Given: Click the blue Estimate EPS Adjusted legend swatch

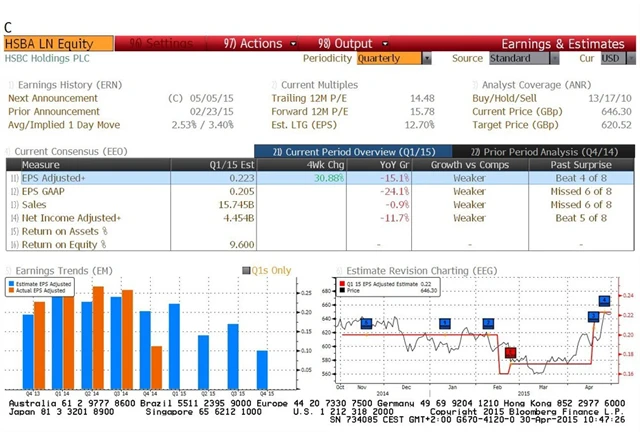Looking at the screenshot, I should point(14,284).
